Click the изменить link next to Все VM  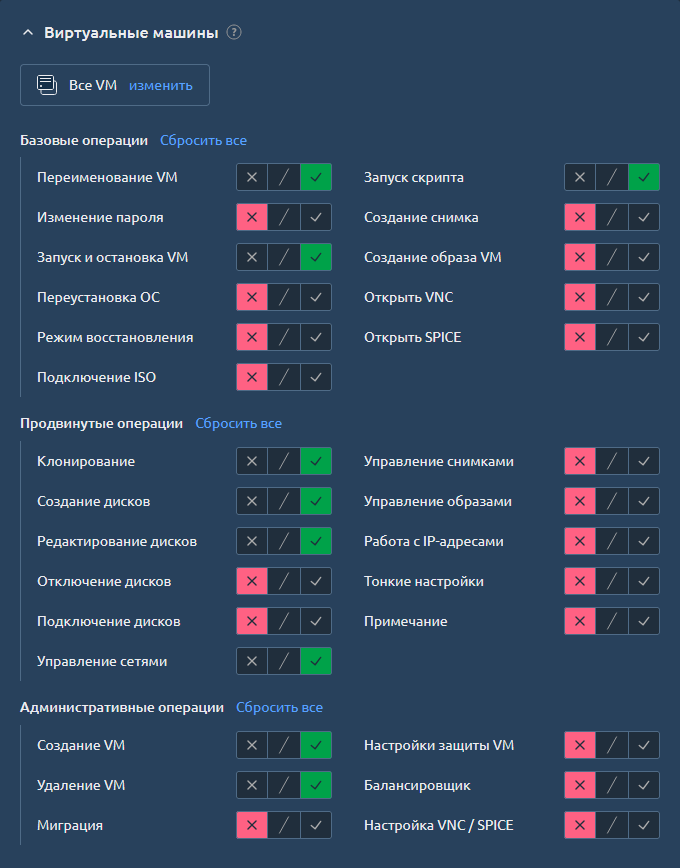[x=161, y=85]
